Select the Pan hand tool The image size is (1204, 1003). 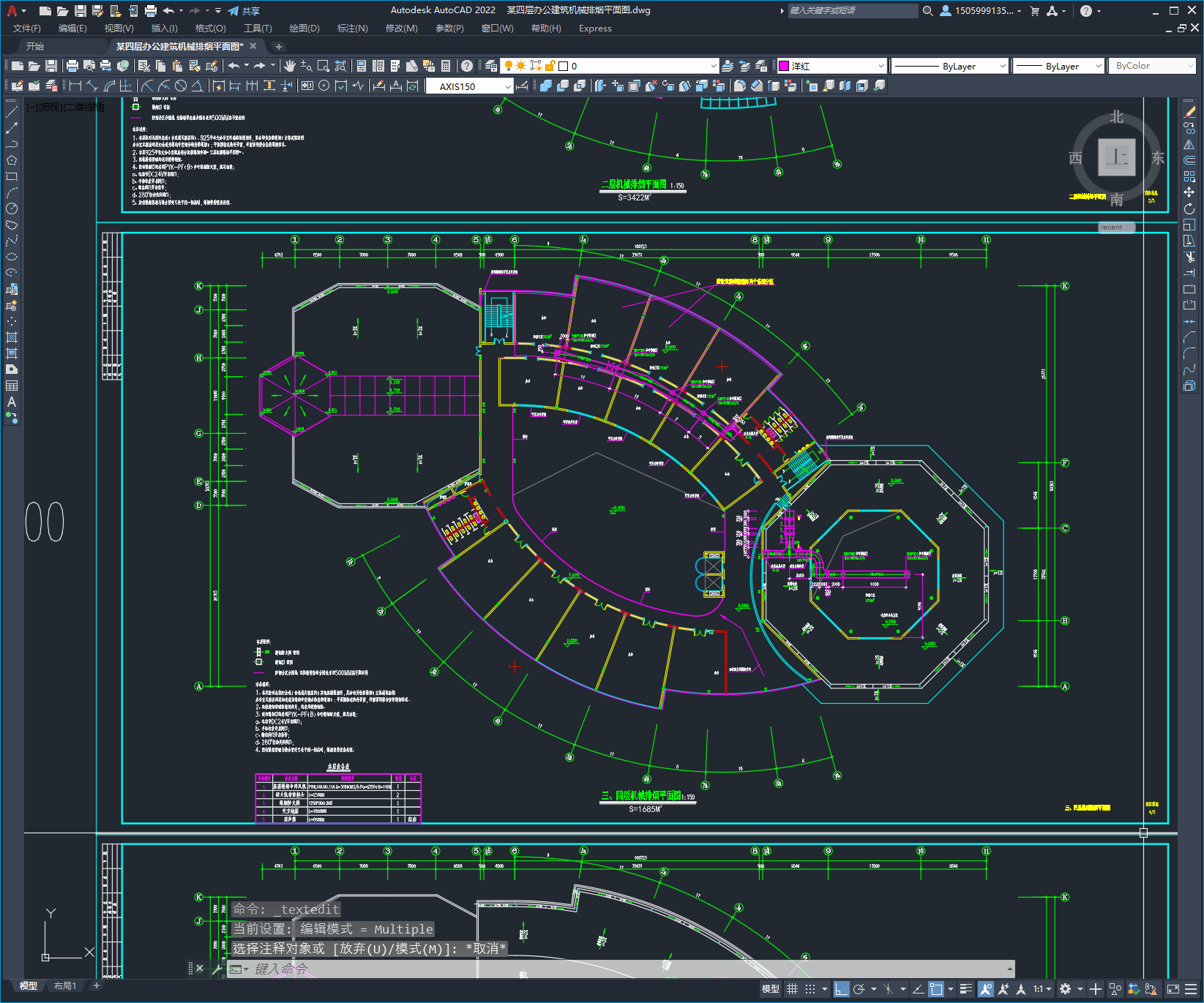click(290, 66)
